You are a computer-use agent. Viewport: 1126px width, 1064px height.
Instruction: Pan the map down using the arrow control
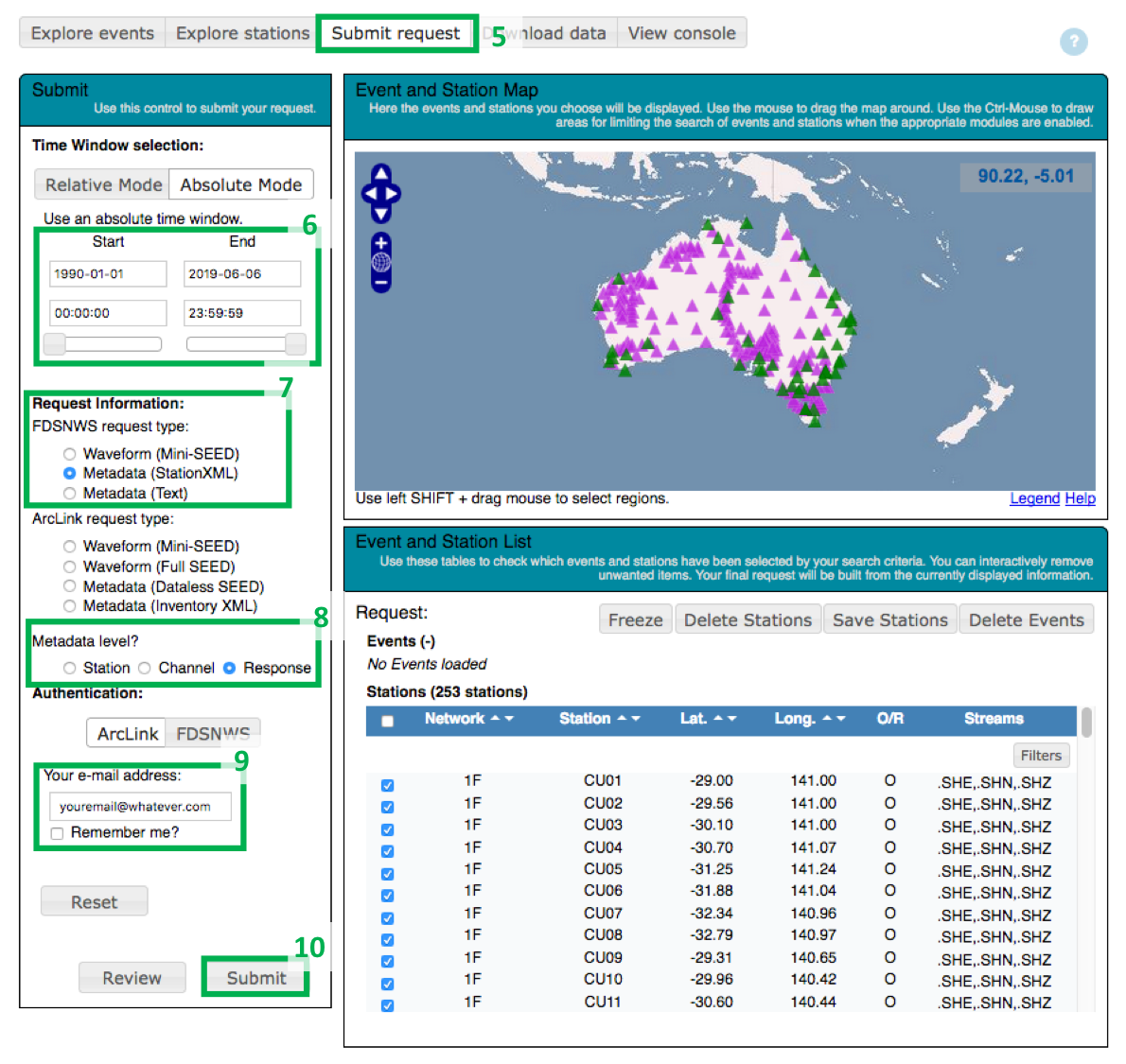click(380, 214)
